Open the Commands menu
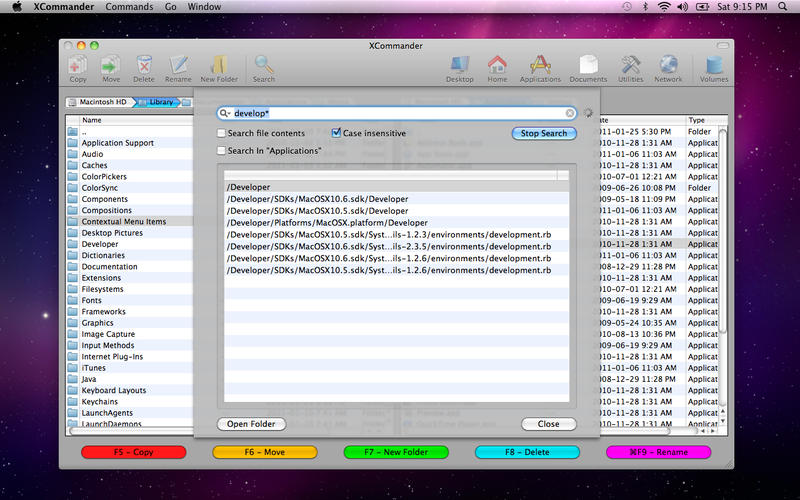 129,7
